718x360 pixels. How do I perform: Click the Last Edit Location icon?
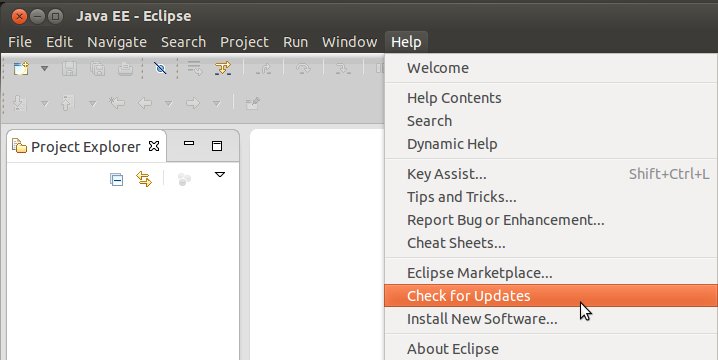(x=117, y=104)
